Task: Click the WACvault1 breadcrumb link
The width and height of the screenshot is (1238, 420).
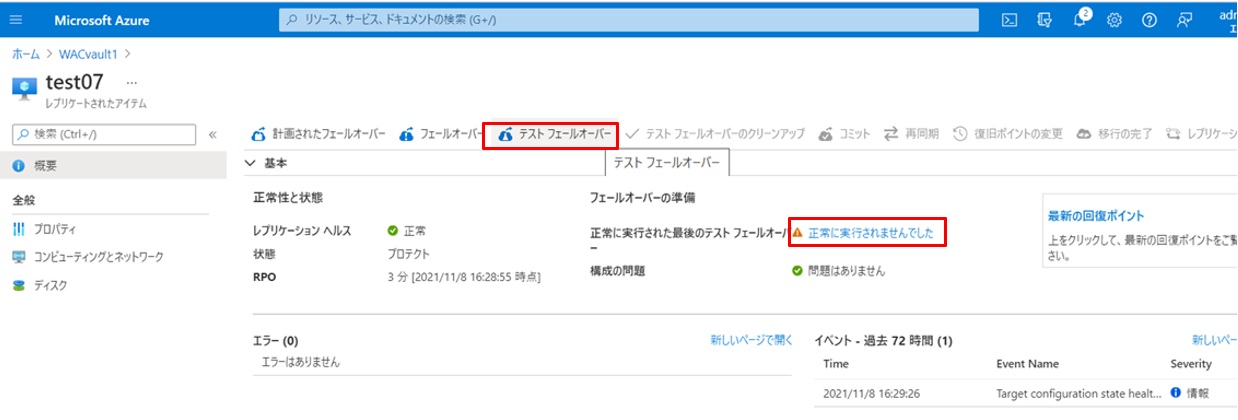Action: click(88, 52)
